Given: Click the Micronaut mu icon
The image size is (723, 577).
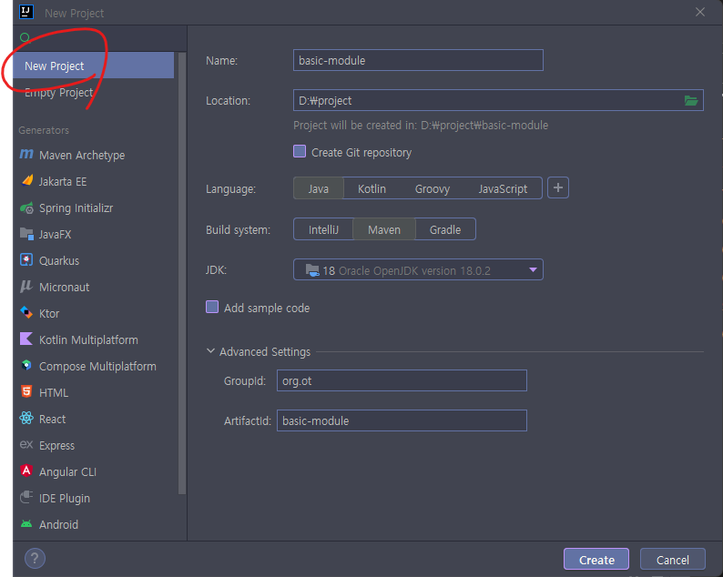Looking at the screenshot, I should [26, 286].
